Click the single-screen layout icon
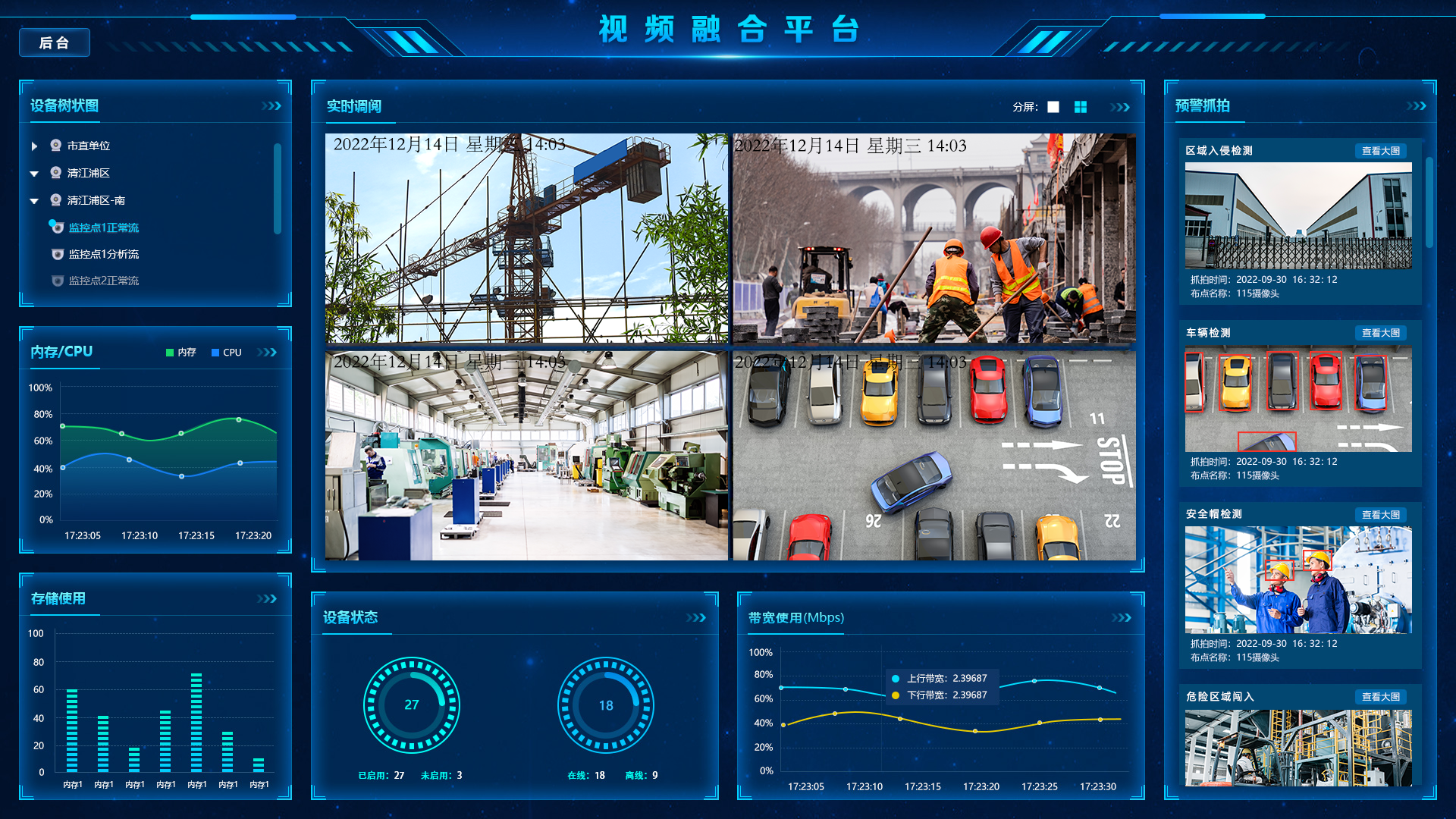Image resolution: width=1456 pixels, height=819 pixels. click(x=1053, y=107)
